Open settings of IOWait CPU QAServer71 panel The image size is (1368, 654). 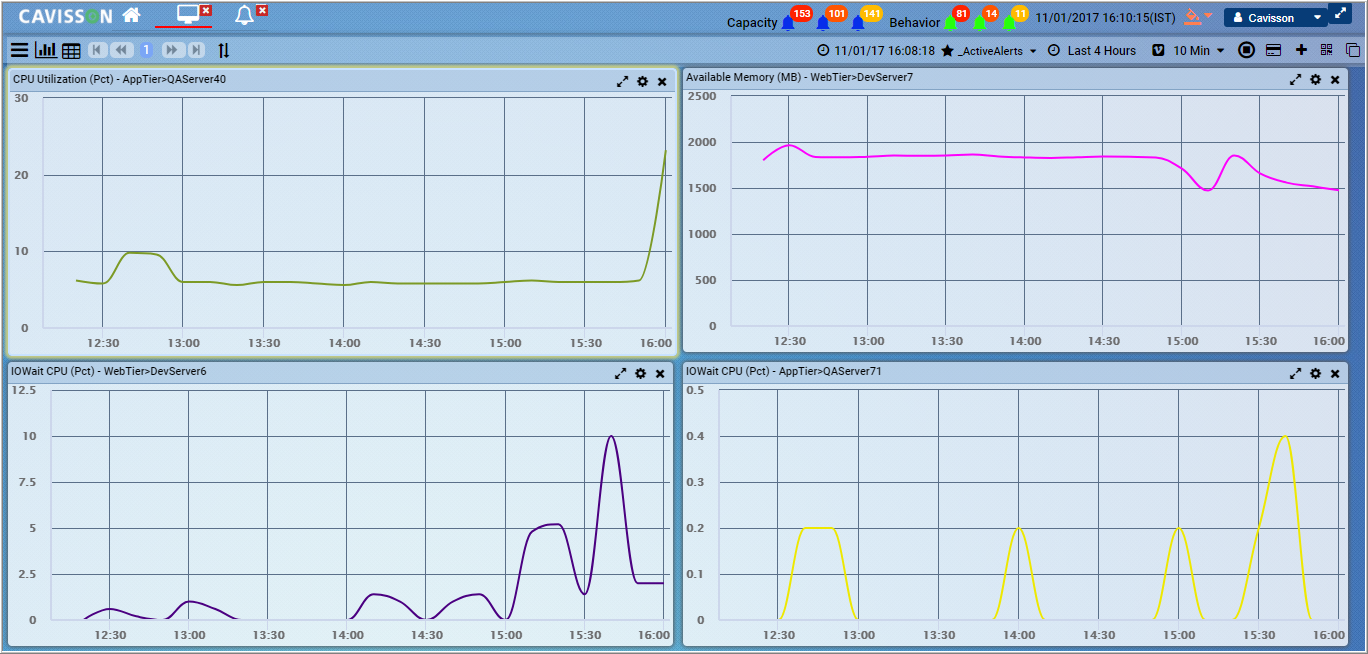coord(1315,373)
